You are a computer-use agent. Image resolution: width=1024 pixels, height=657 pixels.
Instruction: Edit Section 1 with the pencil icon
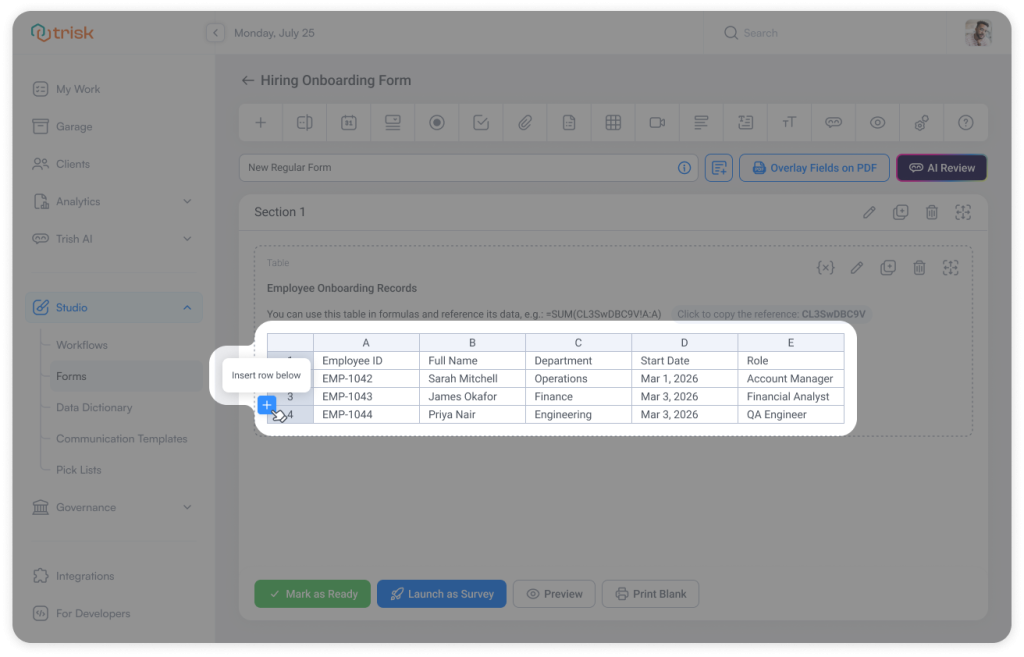867,211
